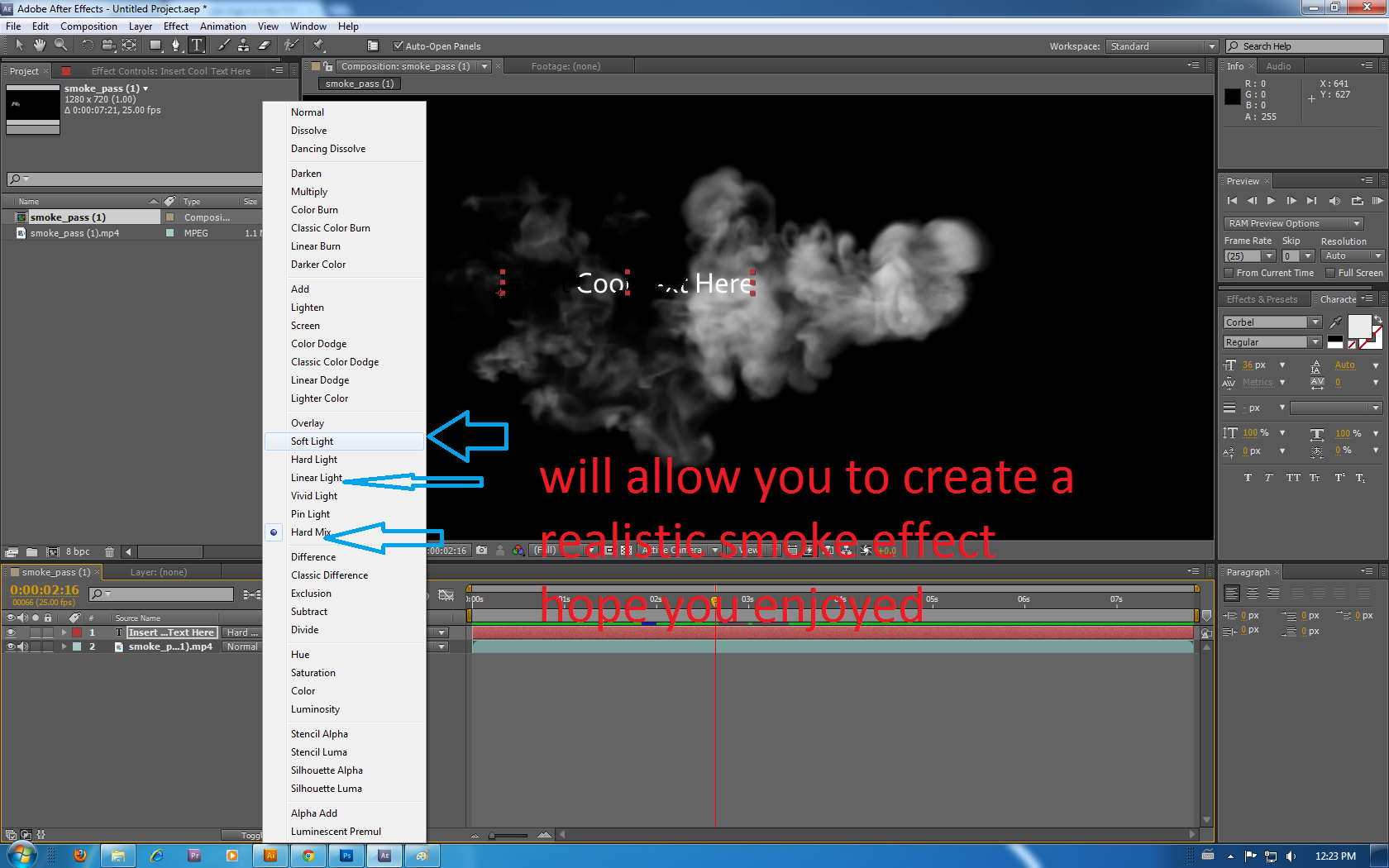Screen dimensions: 1389x868
Task: Apply Faux Bold text style
Action: coord(1248,478)
